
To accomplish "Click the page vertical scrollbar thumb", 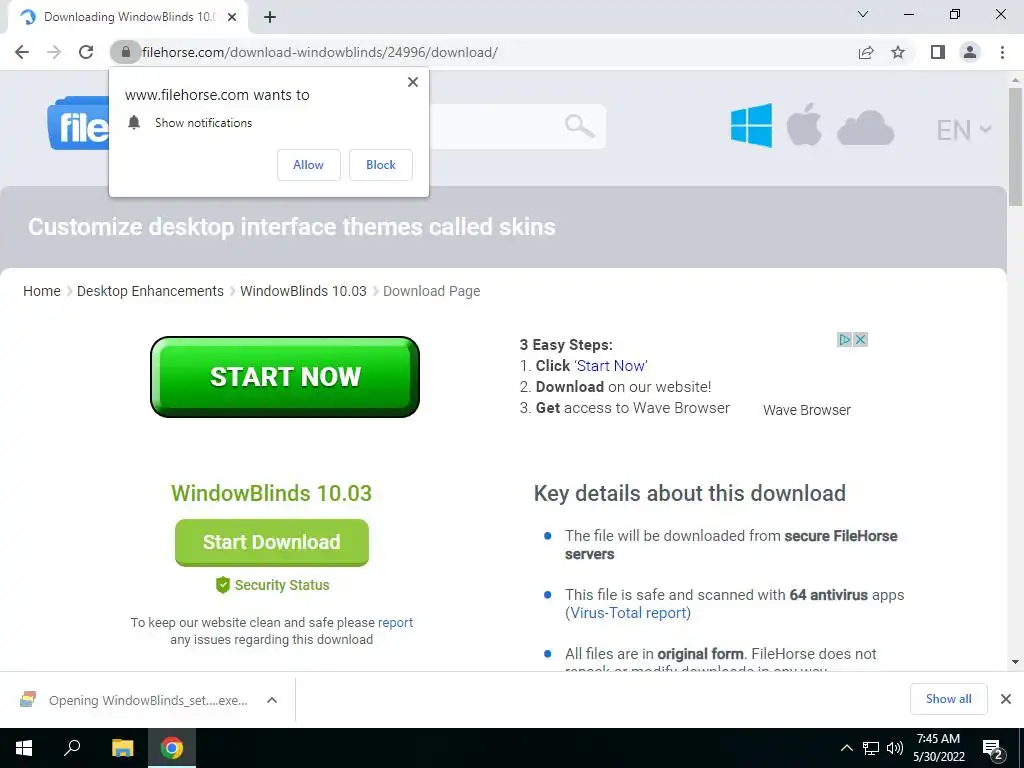I will 1015,147.
